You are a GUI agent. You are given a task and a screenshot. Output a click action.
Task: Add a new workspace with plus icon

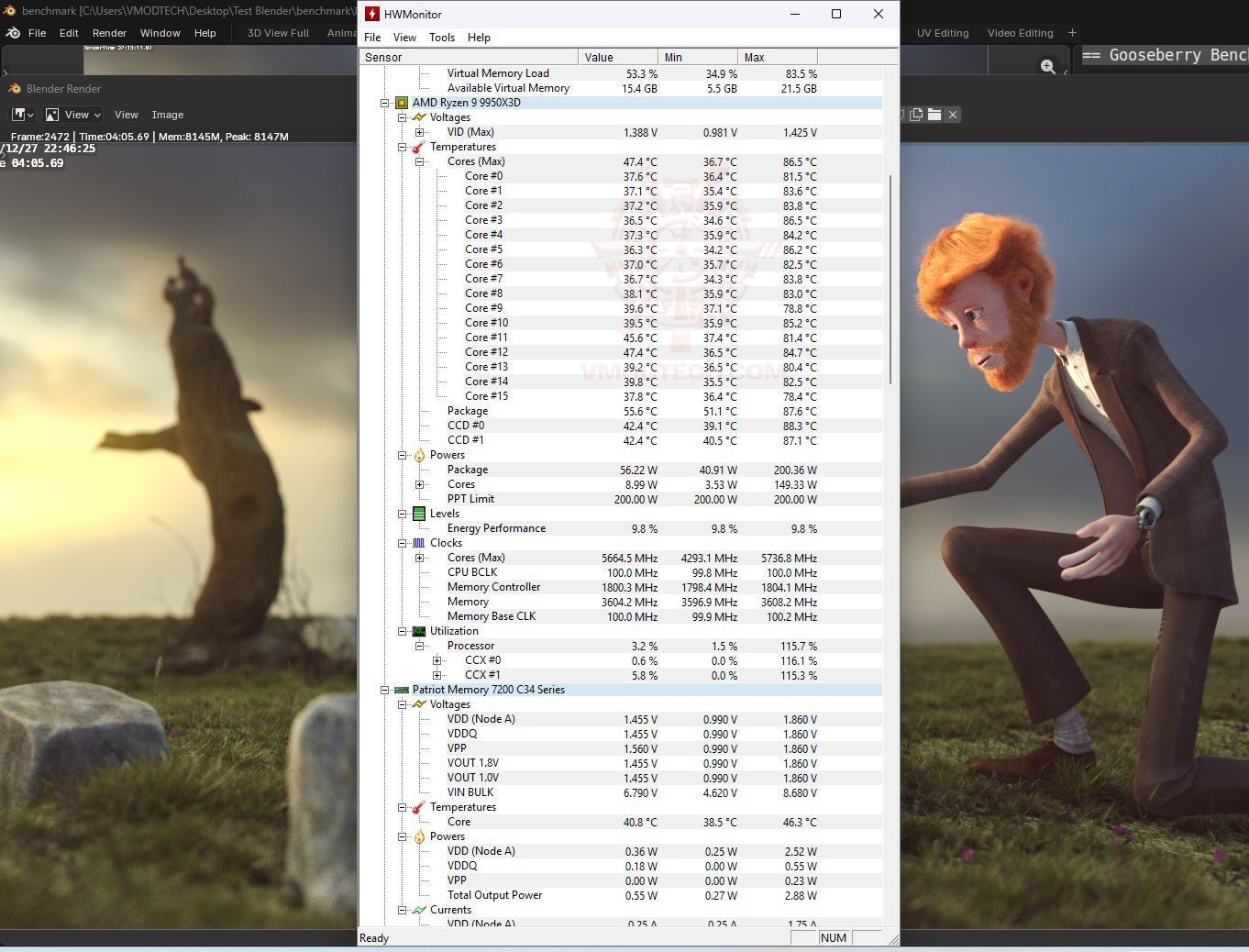coord(1072,33)
